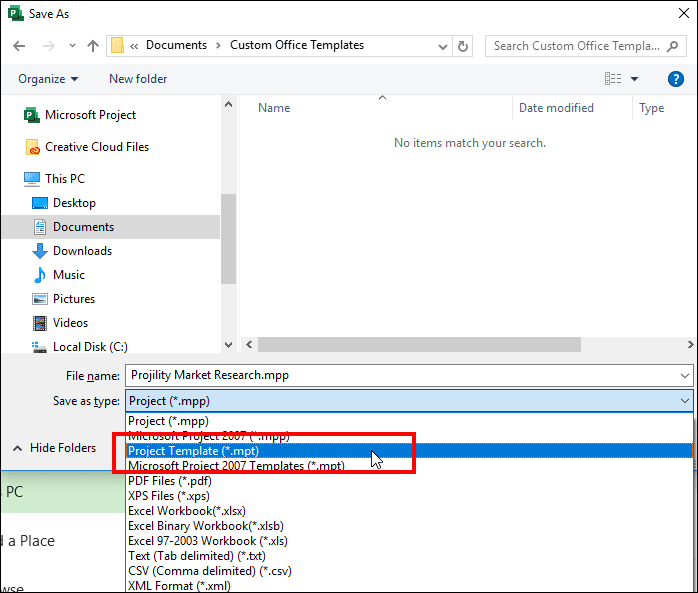Image resolution: width=698 pixels, height=593 pixels.
Task: Open the view options dropdown arrow
Action: click(x=634, y=79)
